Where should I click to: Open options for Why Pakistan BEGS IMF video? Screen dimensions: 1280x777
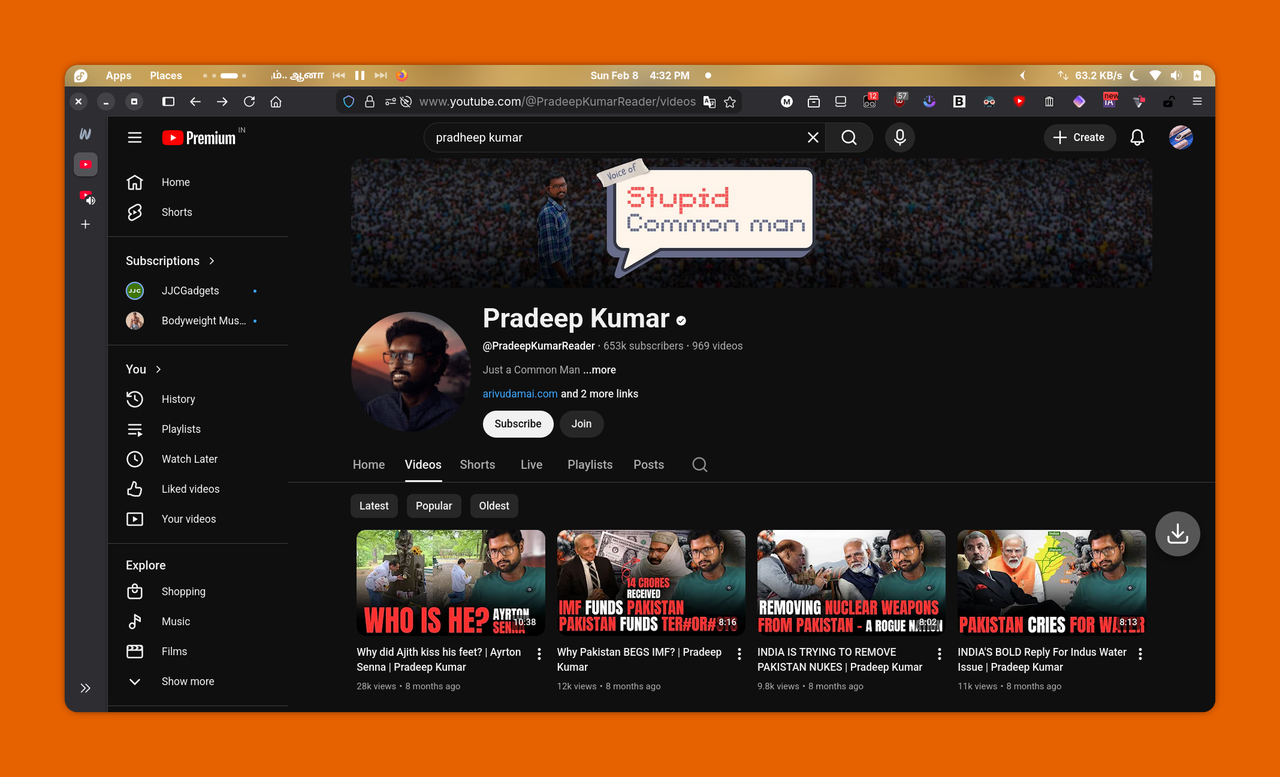739,654
